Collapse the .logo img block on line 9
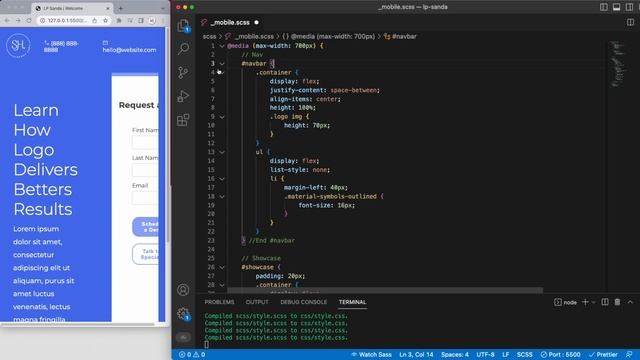 pos(222,117)
